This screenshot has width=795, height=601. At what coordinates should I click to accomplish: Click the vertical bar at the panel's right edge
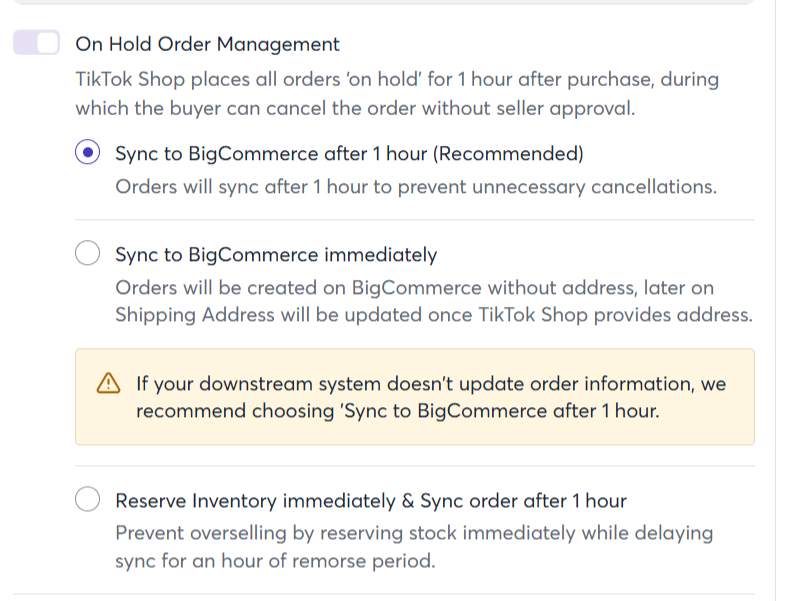pyautogui.click(x=777, y=300)
